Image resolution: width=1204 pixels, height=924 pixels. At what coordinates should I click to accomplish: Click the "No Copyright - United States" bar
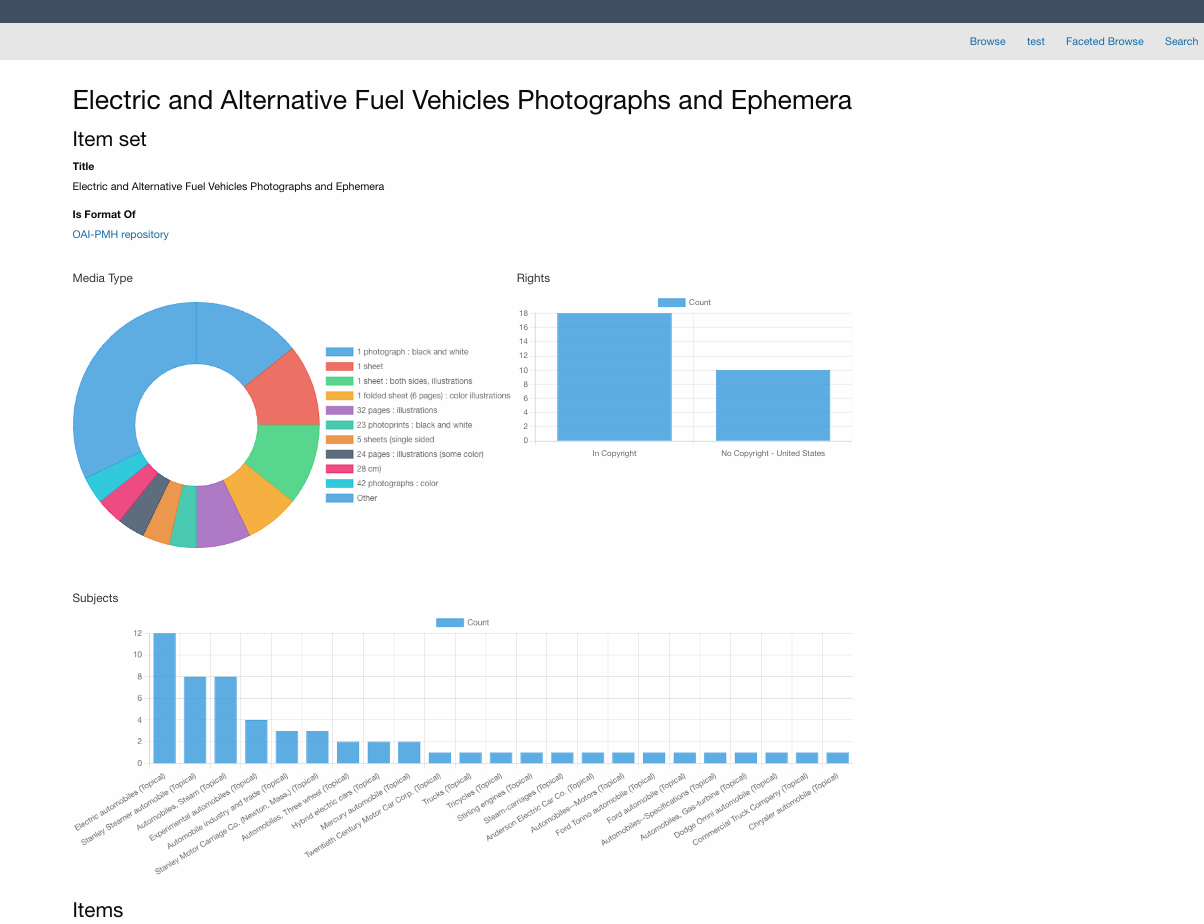773,405
